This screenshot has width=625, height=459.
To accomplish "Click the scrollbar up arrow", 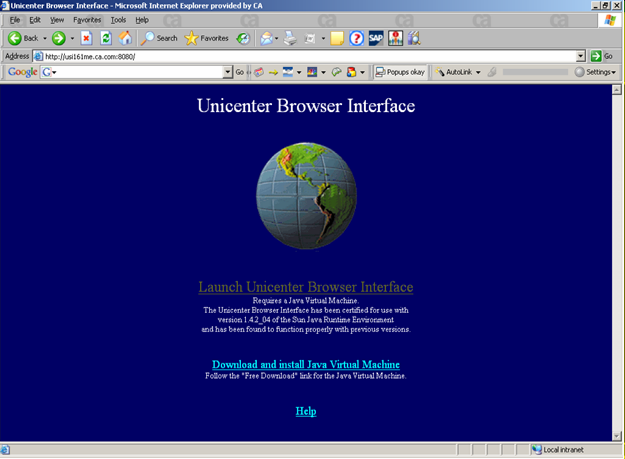I will click(617, 90).
